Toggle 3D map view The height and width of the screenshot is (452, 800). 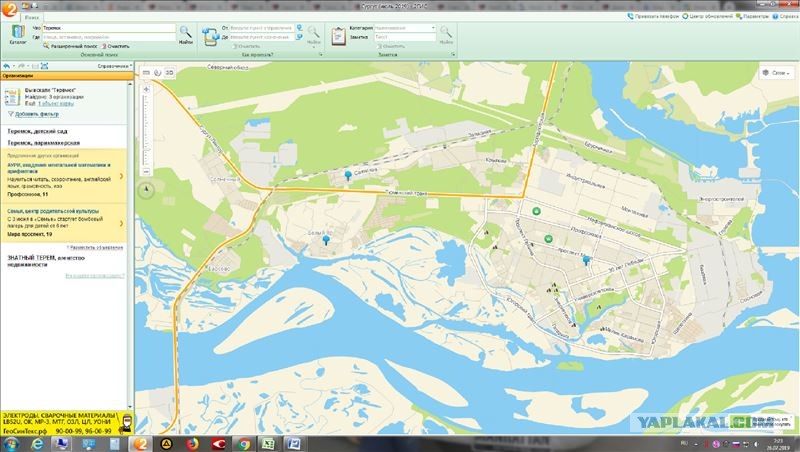click(169, 73)
